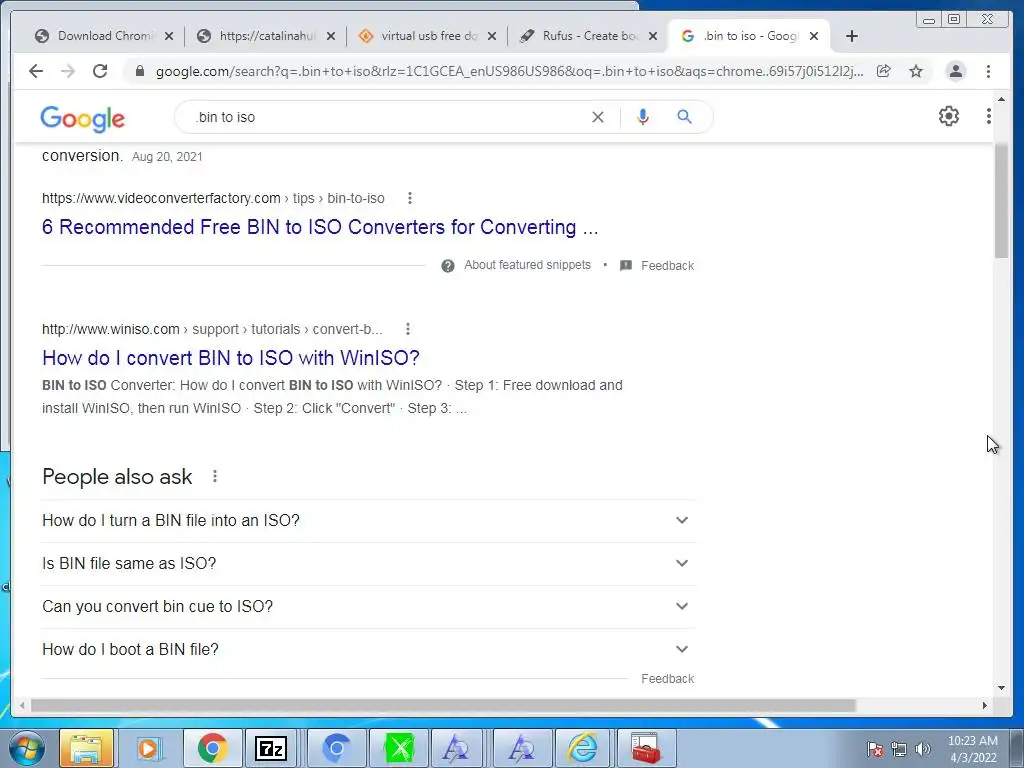The height and width of the screenshot is (768, 1024).
Task: View site information via padlock icon
Action: pos(139,71)
